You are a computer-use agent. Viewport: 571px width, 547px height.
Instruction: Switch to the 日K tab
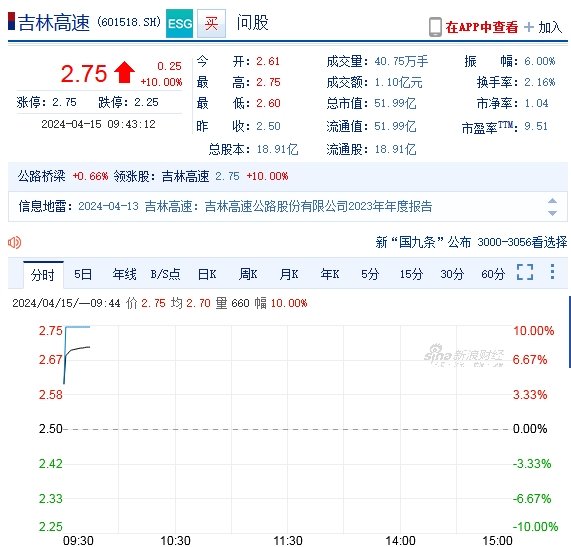point(207,274)
